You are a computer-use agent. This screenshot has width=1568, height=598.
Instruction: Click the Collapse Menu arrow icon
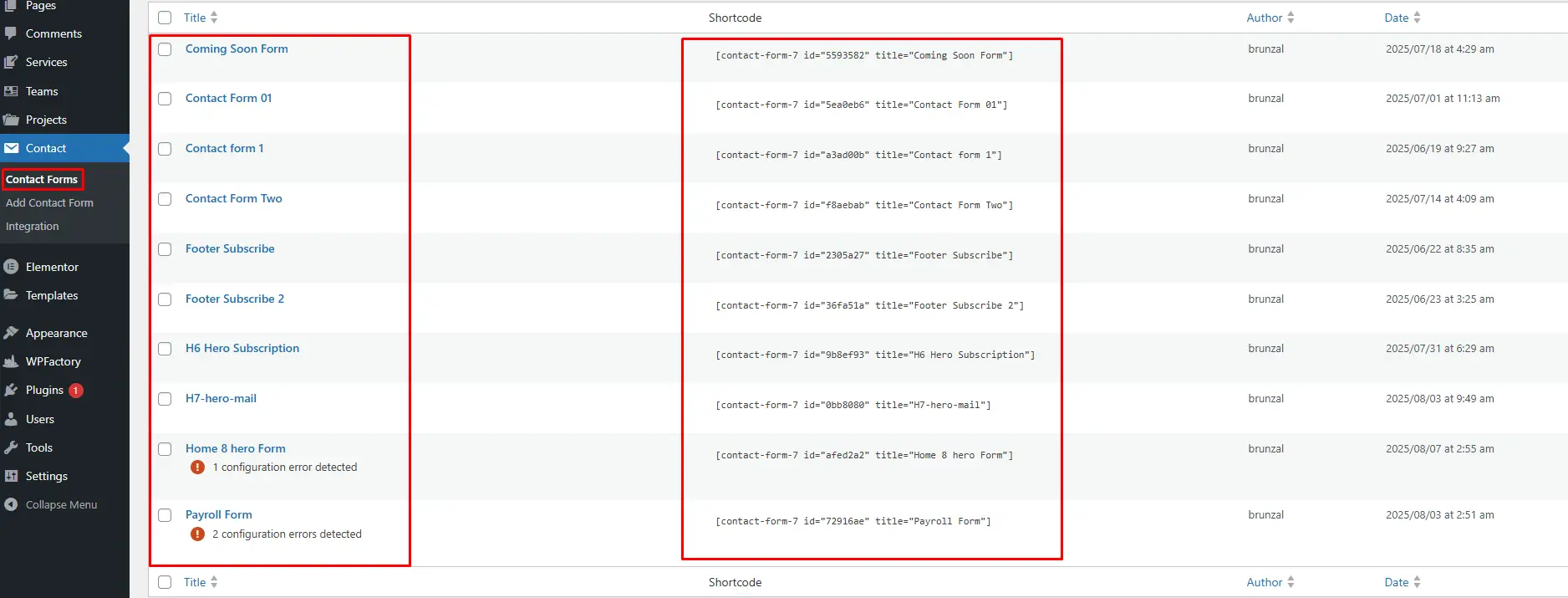click(11, 504)
